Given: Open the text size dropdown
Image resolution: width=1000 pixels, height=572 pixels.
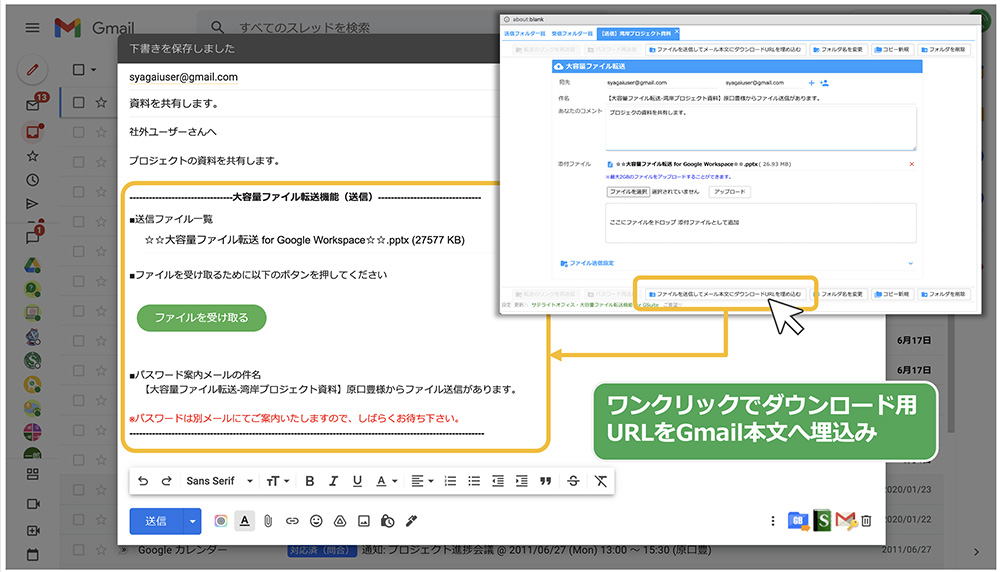Looking at the screenshot, I should [277, 481].
